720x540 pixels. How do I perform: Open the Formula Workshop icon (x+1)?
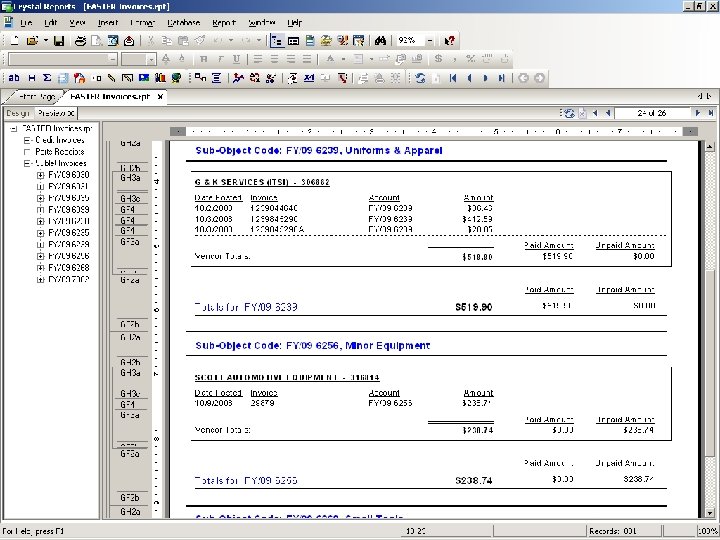coord(309,78)
